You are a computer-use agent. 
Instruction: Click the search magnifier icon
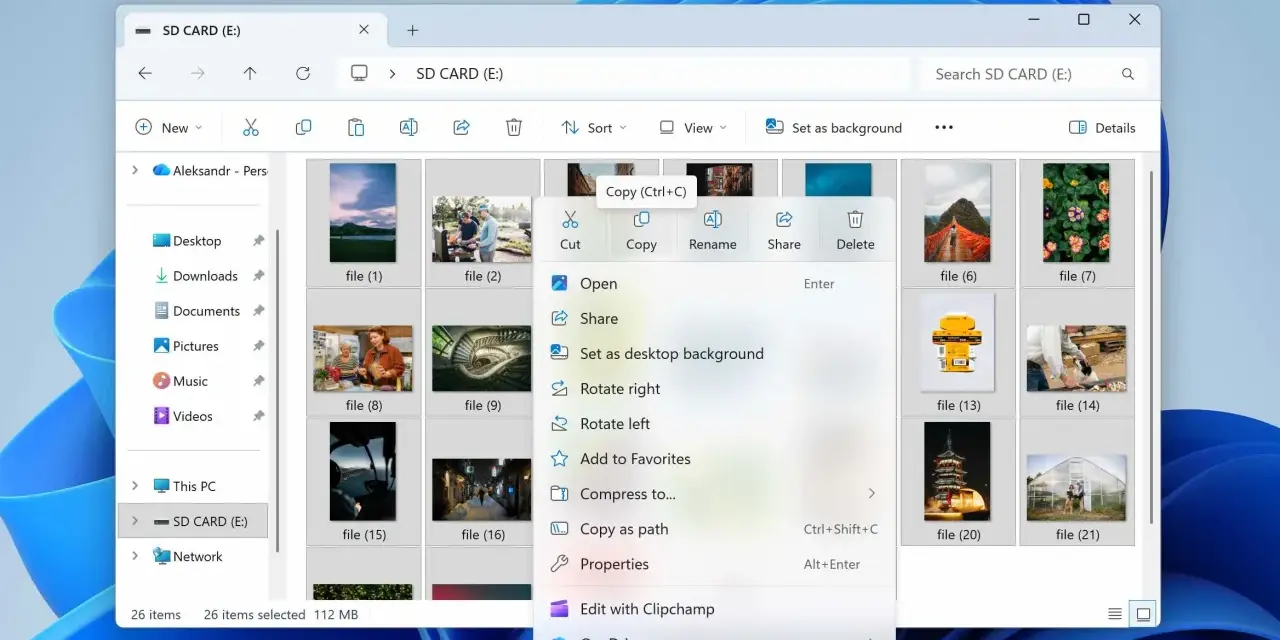[1128, 74]
